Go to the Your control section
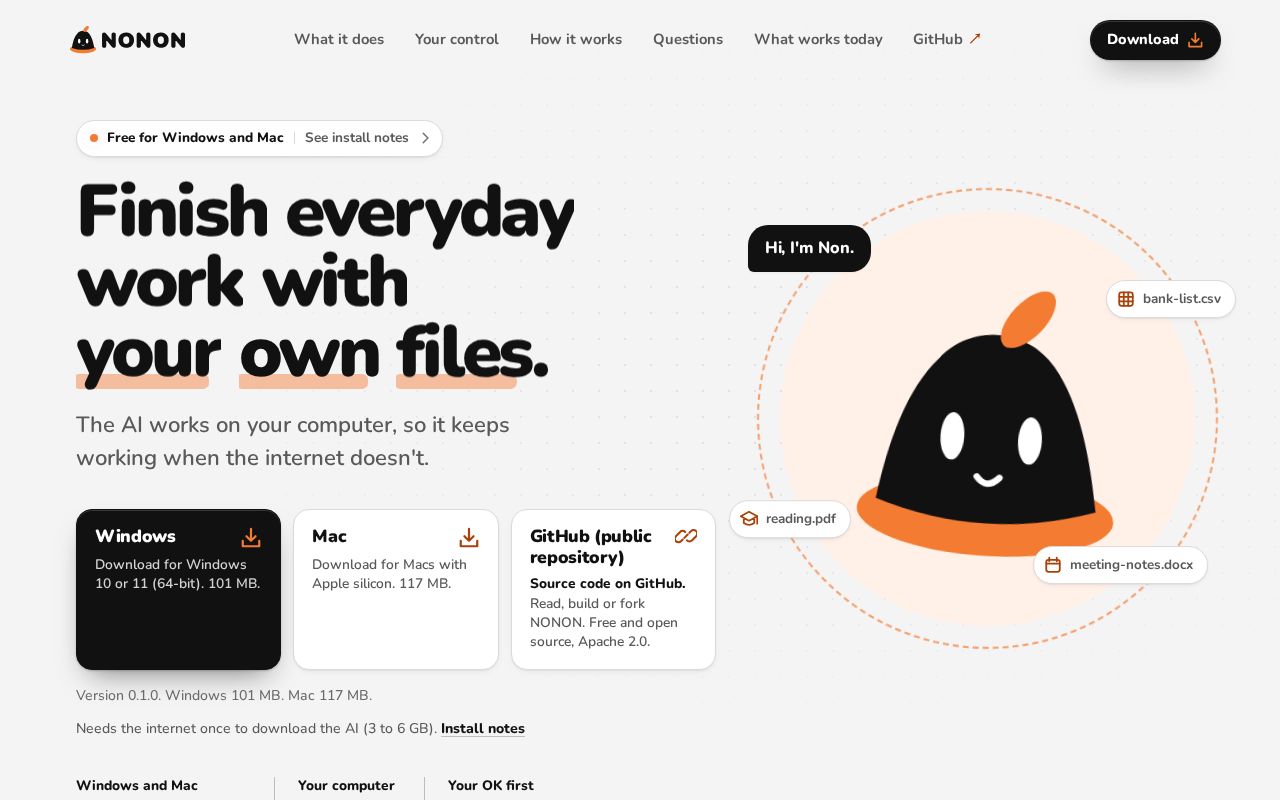Screen dimensions: 1280x800 (457, 39)
